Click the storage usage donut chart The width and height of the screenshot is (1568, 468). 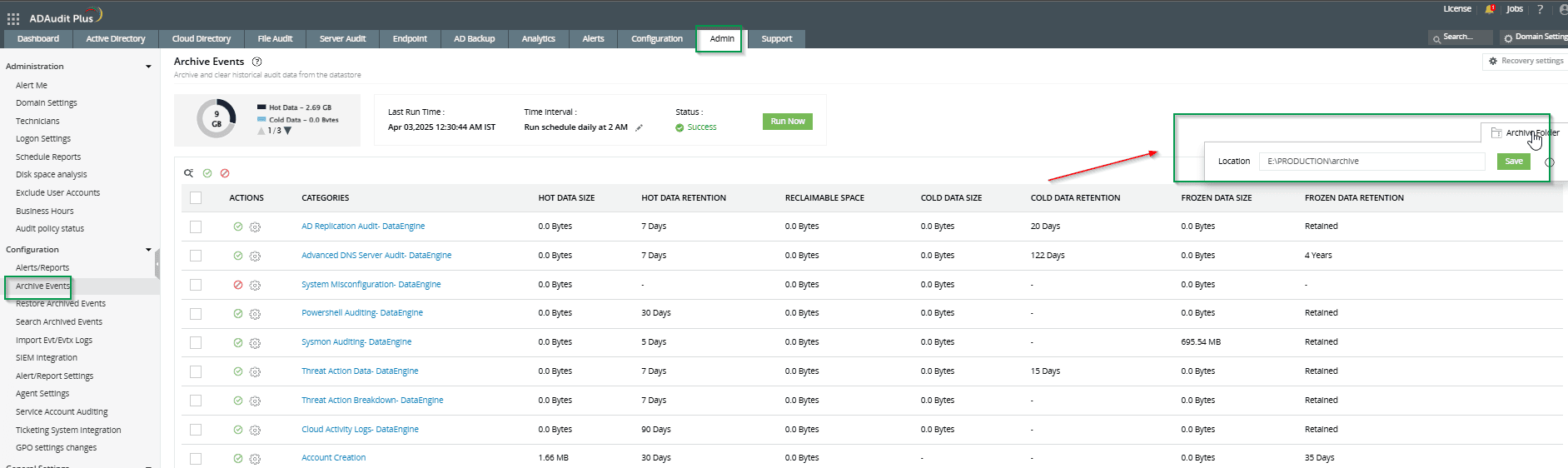tap(217, 119)
